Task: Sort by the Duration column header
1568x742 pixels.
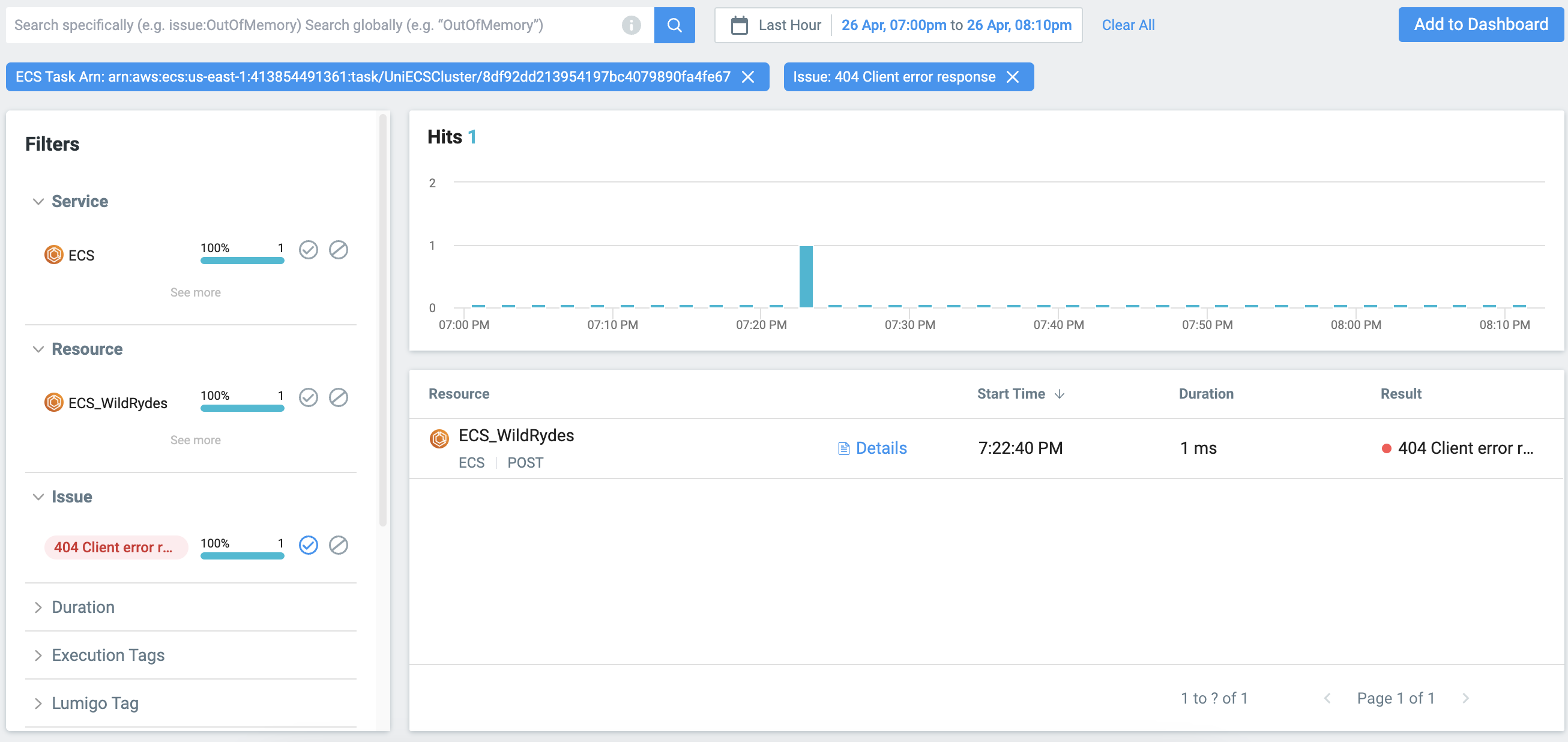Action: pos(1205,394)
